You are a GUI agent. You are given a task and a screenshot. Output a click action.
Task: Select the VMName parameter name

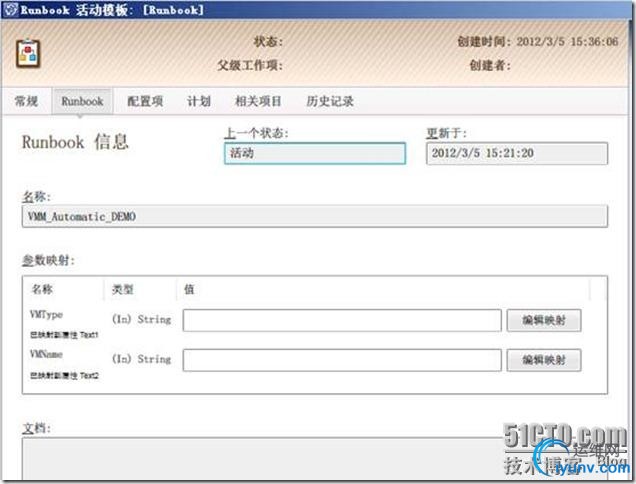pos(46,354)
